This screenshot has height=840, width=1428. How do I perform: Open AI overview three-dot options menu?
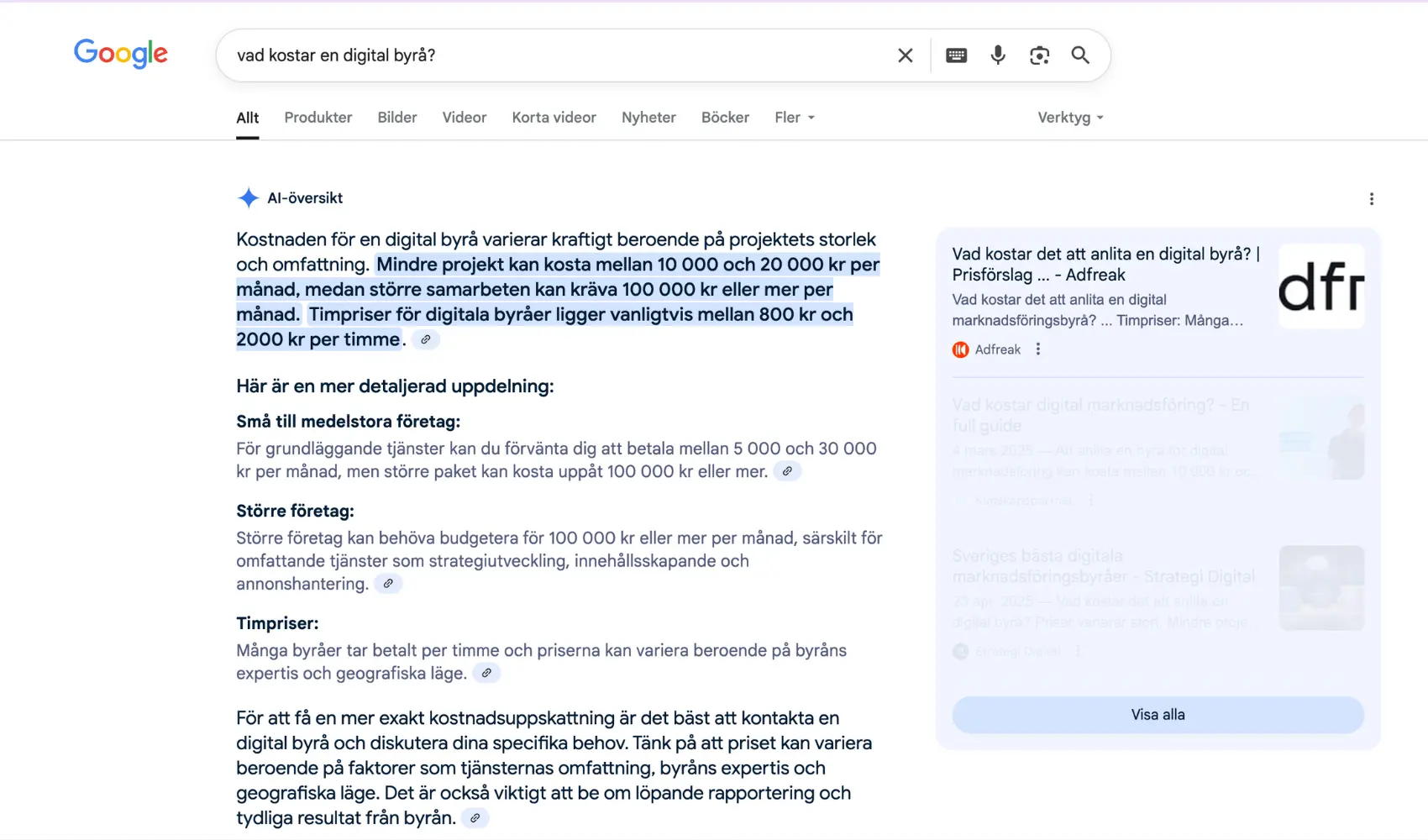point(1372,199)
